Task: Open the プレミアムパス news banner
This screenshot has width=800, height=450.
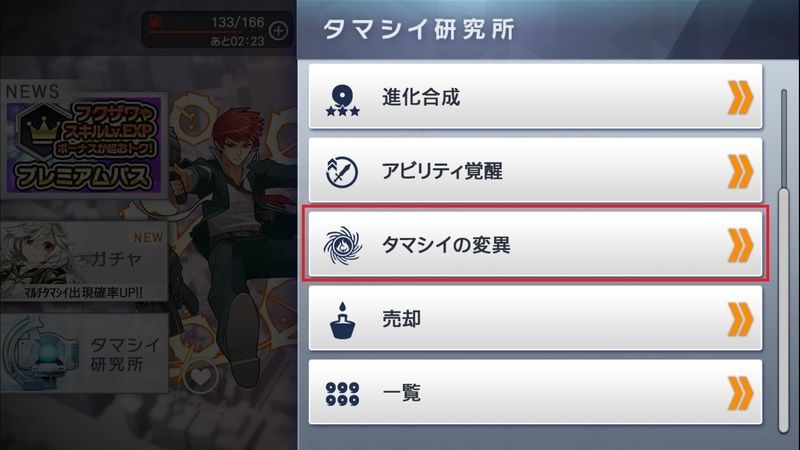Action: [84, 146]
